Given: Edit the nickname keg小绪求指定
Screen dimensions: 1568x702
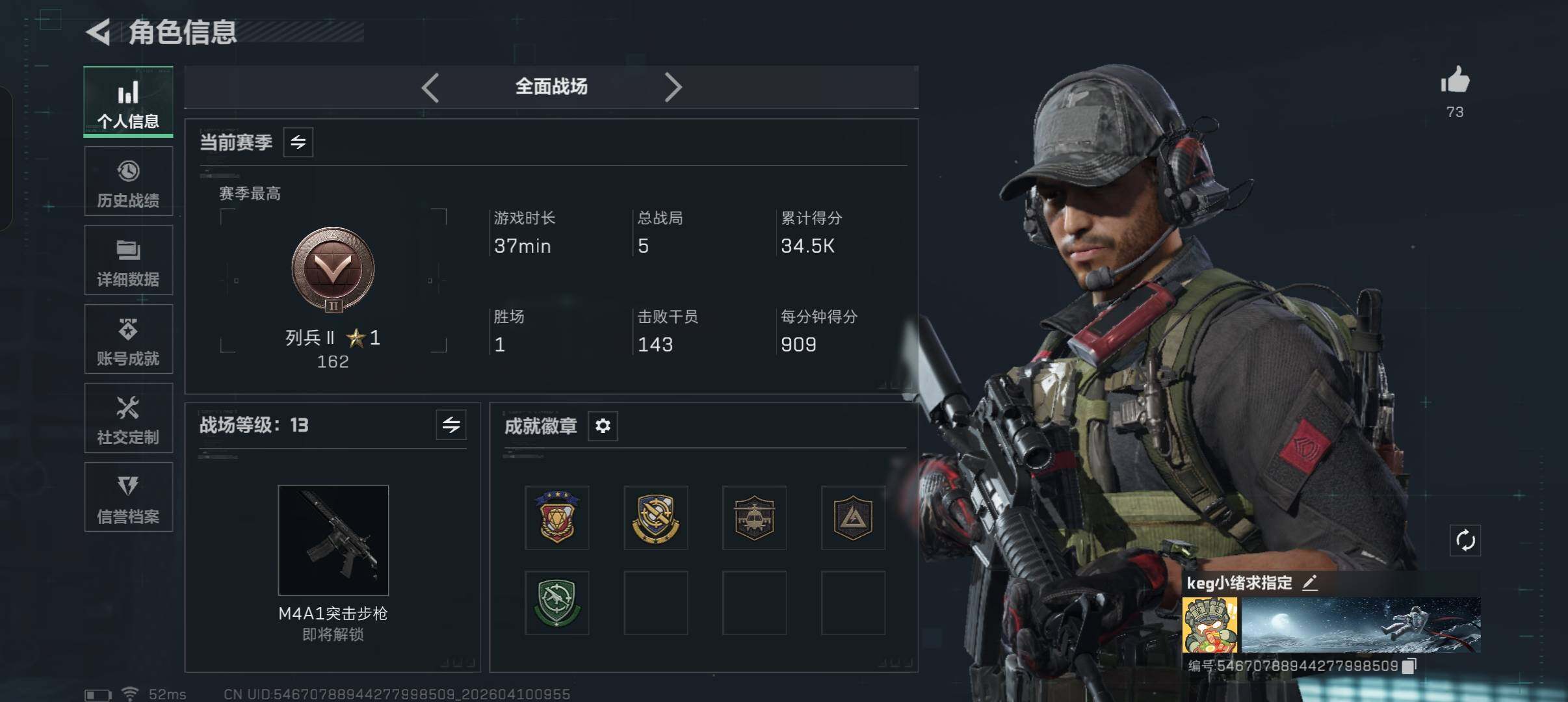Looking at the screenshot, I should click(1310, 582).
